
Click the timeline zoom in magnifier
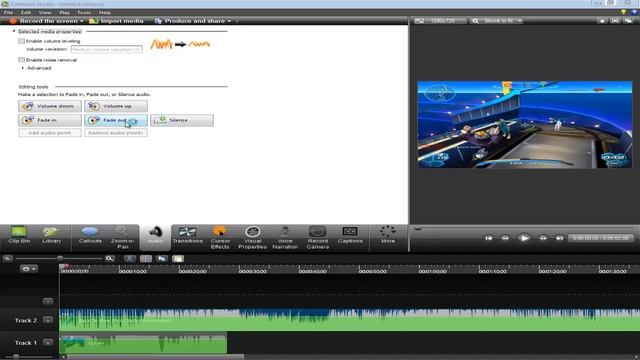[109, 258]
